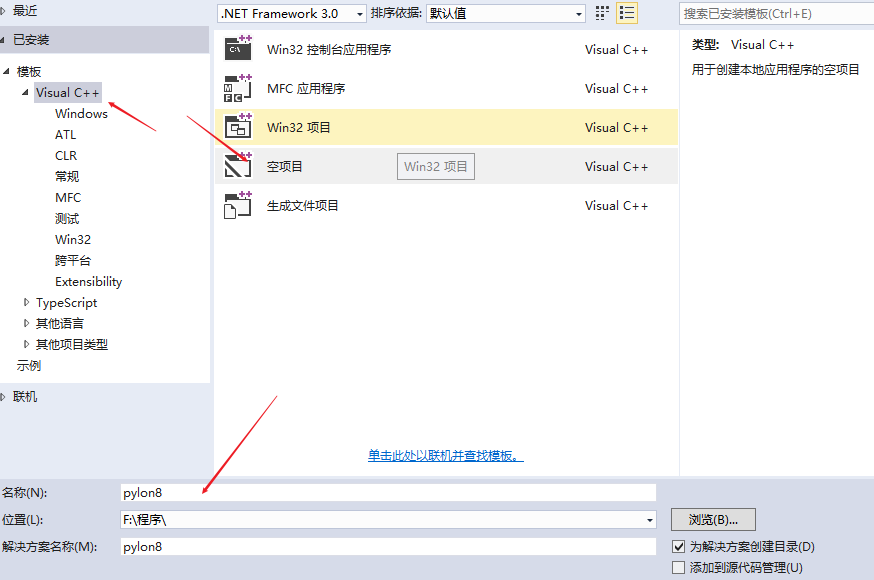Switch to medium icons view

(601, 12)
